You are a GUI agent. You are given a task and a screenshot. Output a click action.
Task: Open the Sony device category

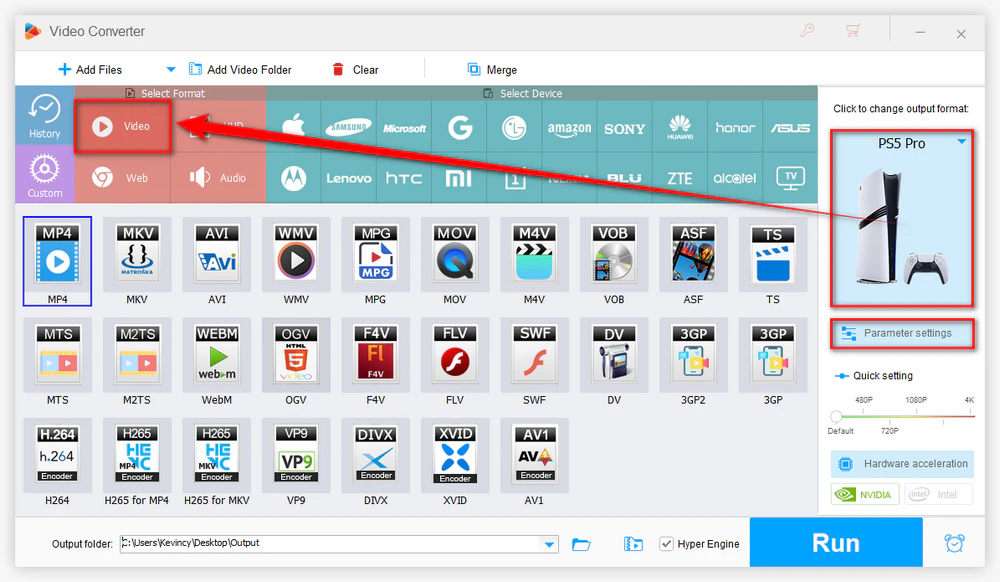(624, 126)
